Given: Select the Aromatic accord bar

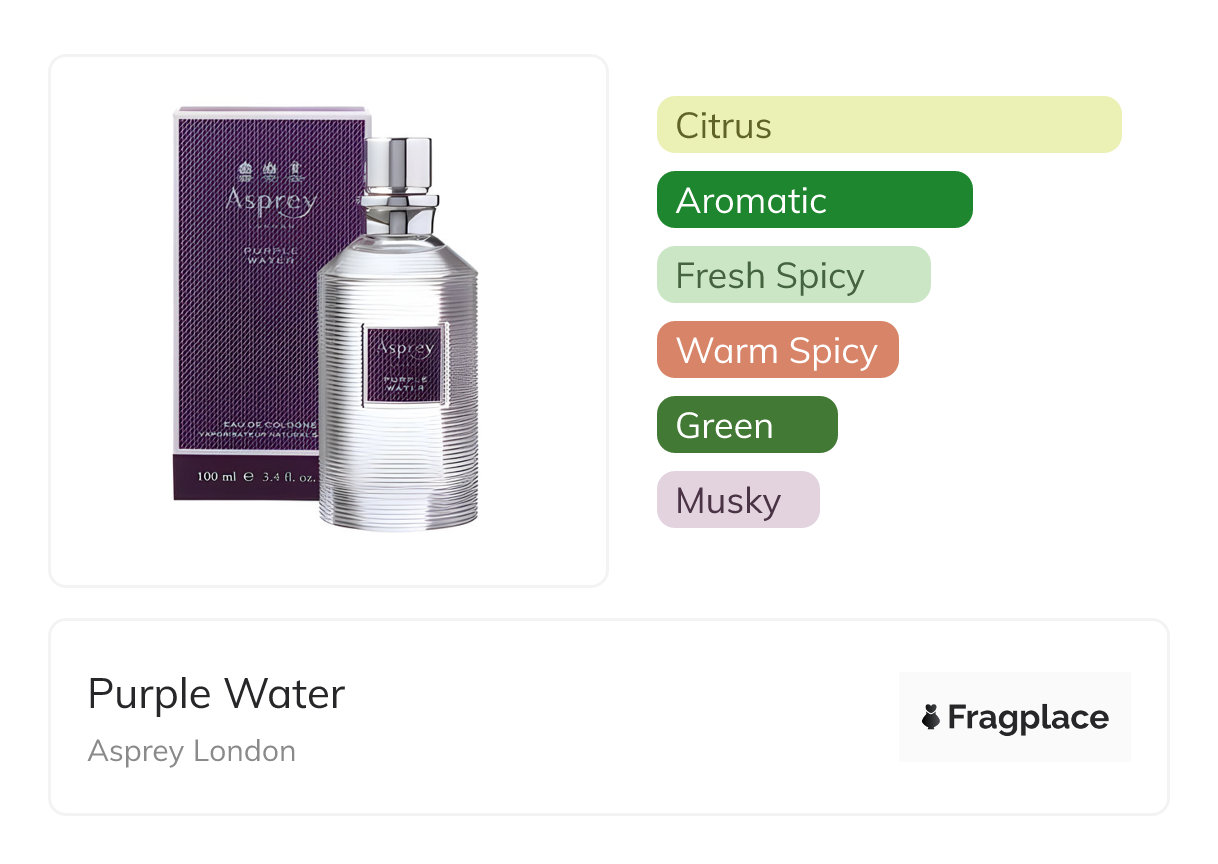Looking at the screenshot, I should [x=815, y=200].
